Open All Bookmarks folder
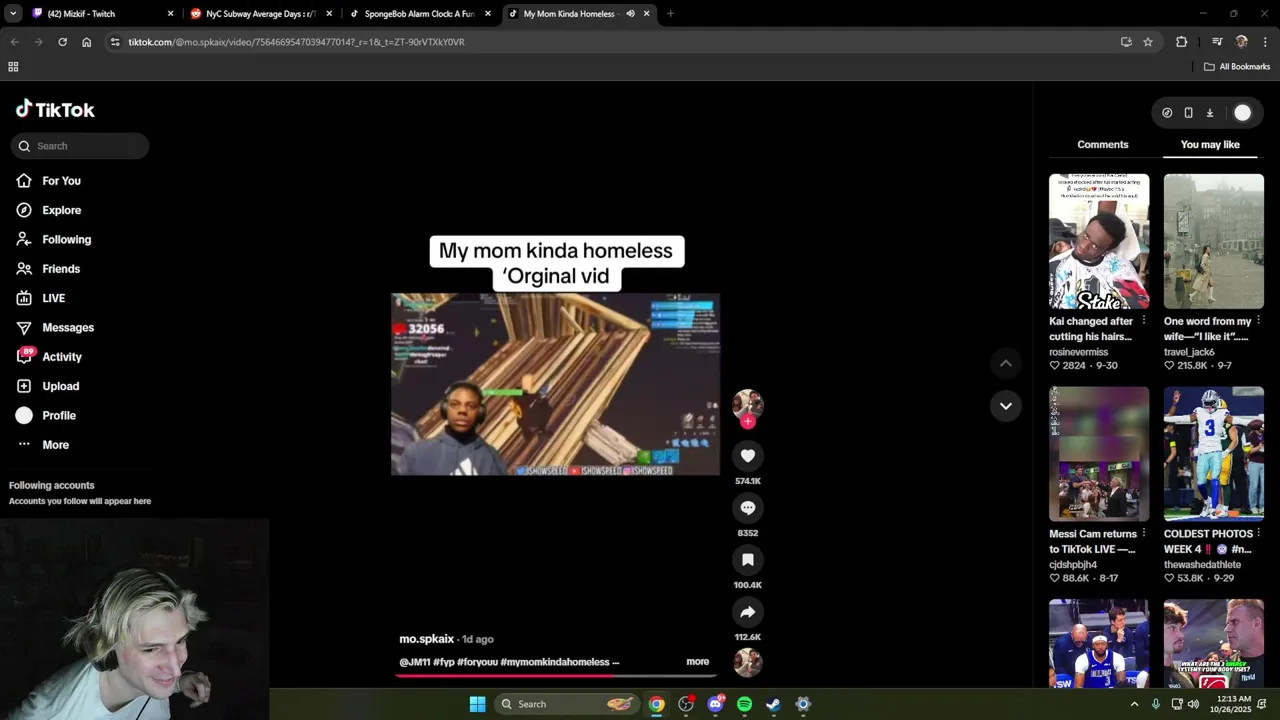 (x=1236, y=67)
